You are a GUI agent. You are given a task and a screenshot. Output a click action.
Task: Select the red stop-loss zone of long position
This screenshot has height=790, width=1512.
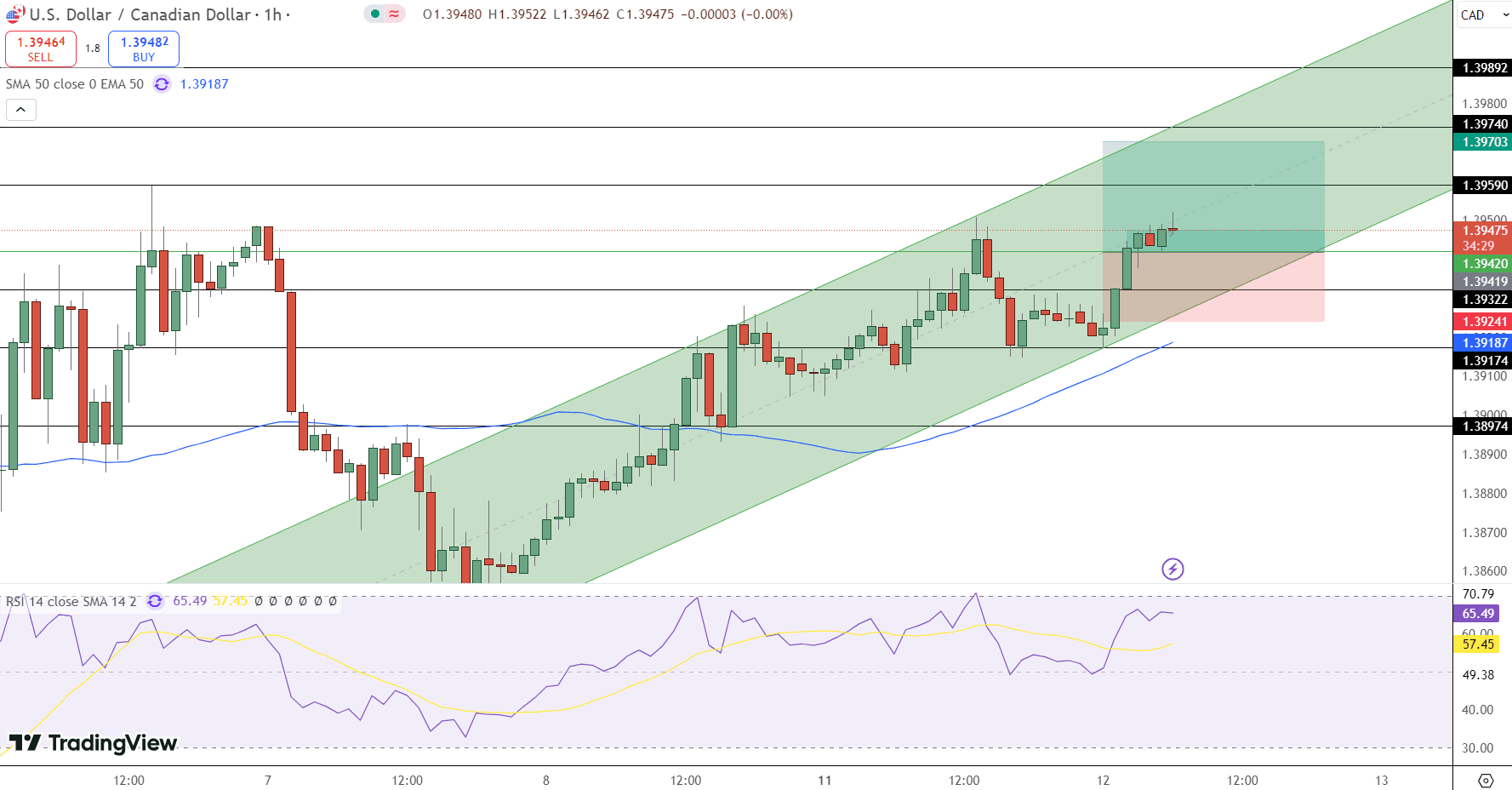point(1213,287)
